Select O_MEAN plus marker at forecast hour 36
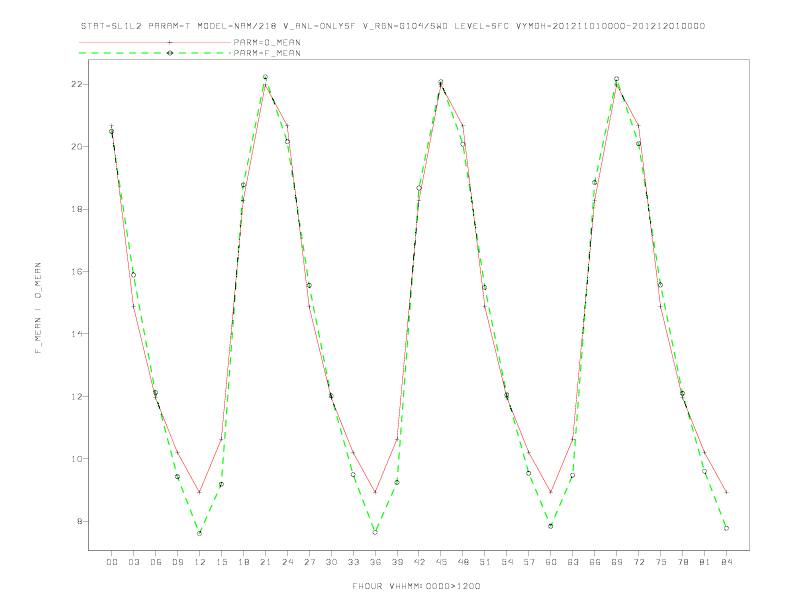The height and width of the screenshot is (612, 792). pyautogui.click(x=375, y=492)
